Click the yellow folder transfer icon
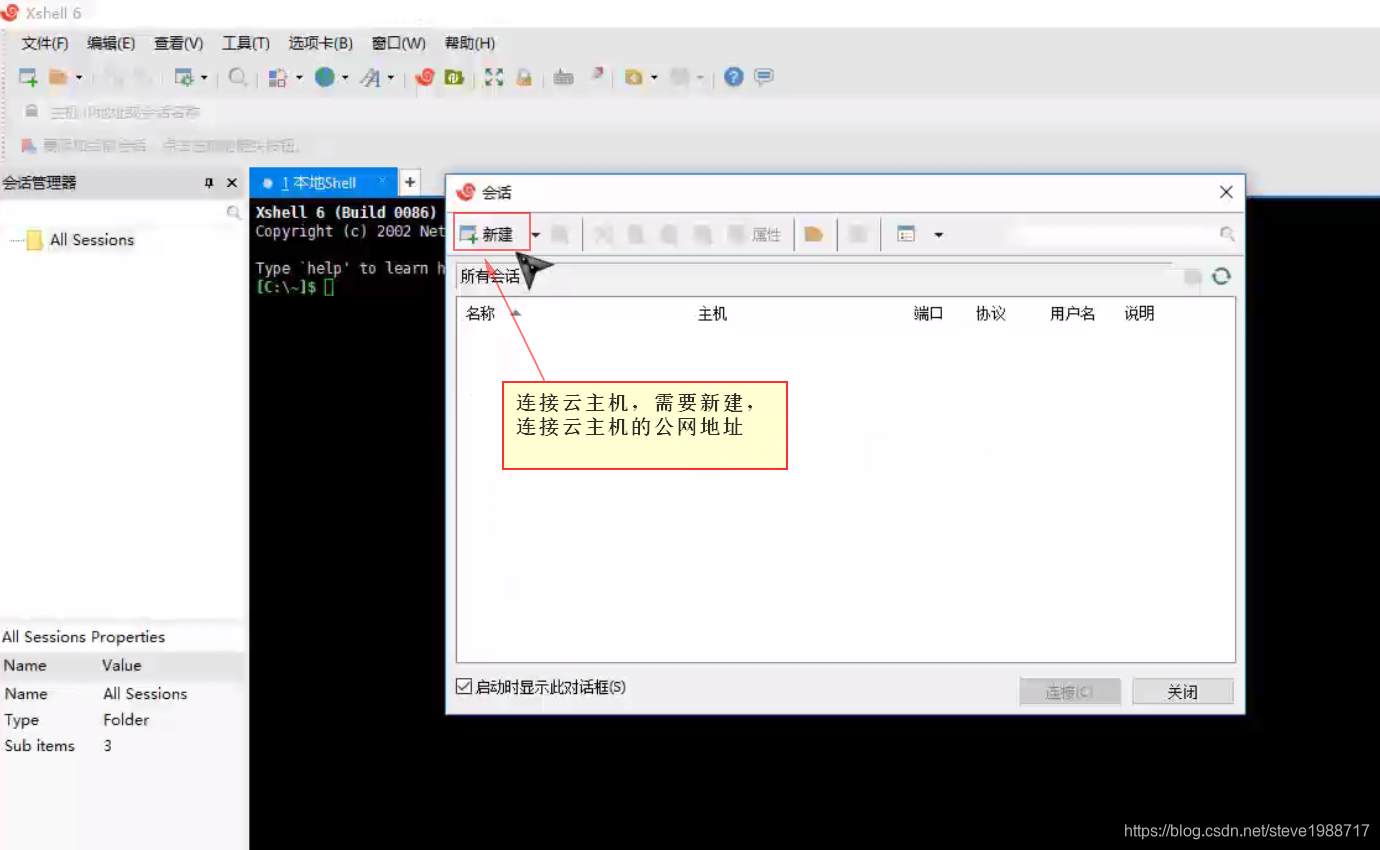1380x850 pixels. (x=634, y=77)
